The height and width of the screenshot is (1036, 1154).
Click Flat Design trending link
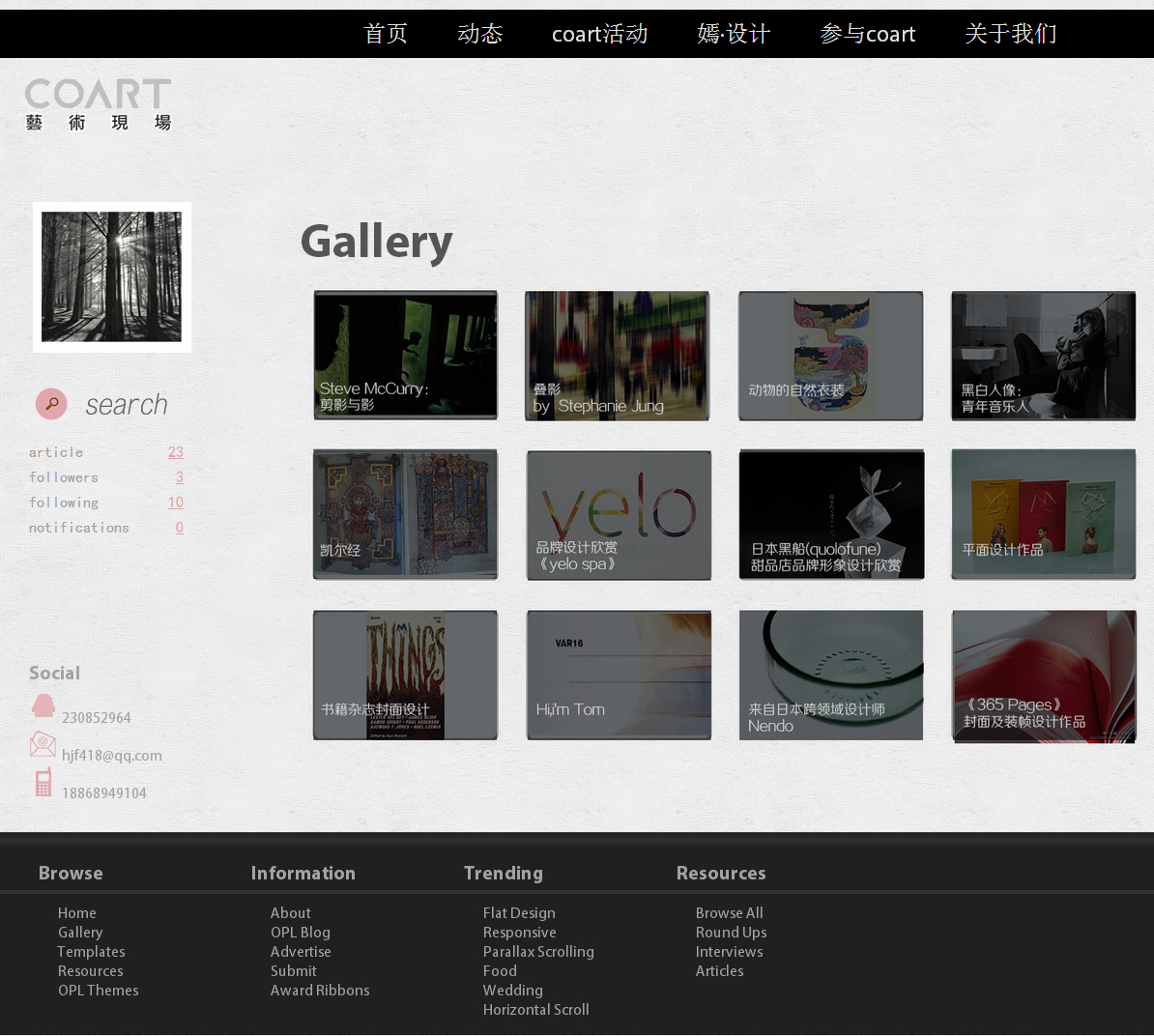(x=520, y=912)
